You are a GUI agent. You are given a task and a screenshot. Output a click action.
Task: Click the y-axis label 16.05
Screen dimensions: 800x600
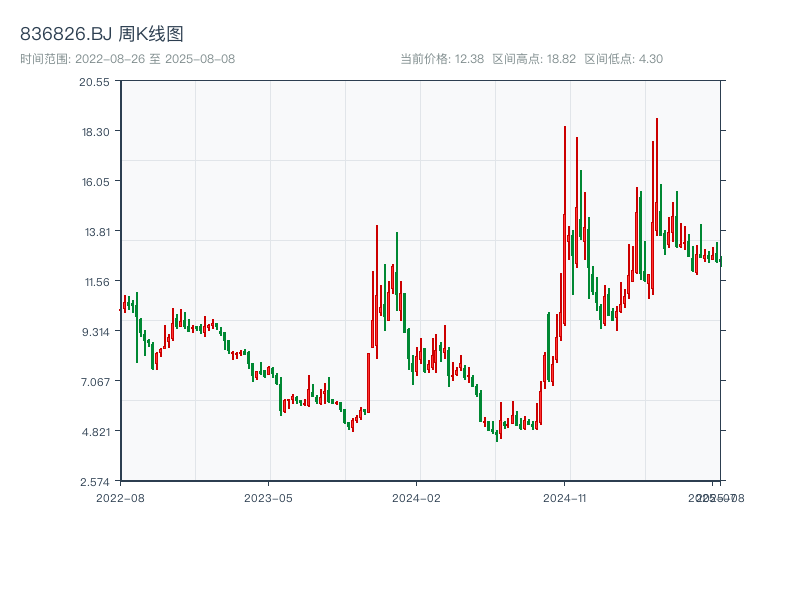(95, 182)
